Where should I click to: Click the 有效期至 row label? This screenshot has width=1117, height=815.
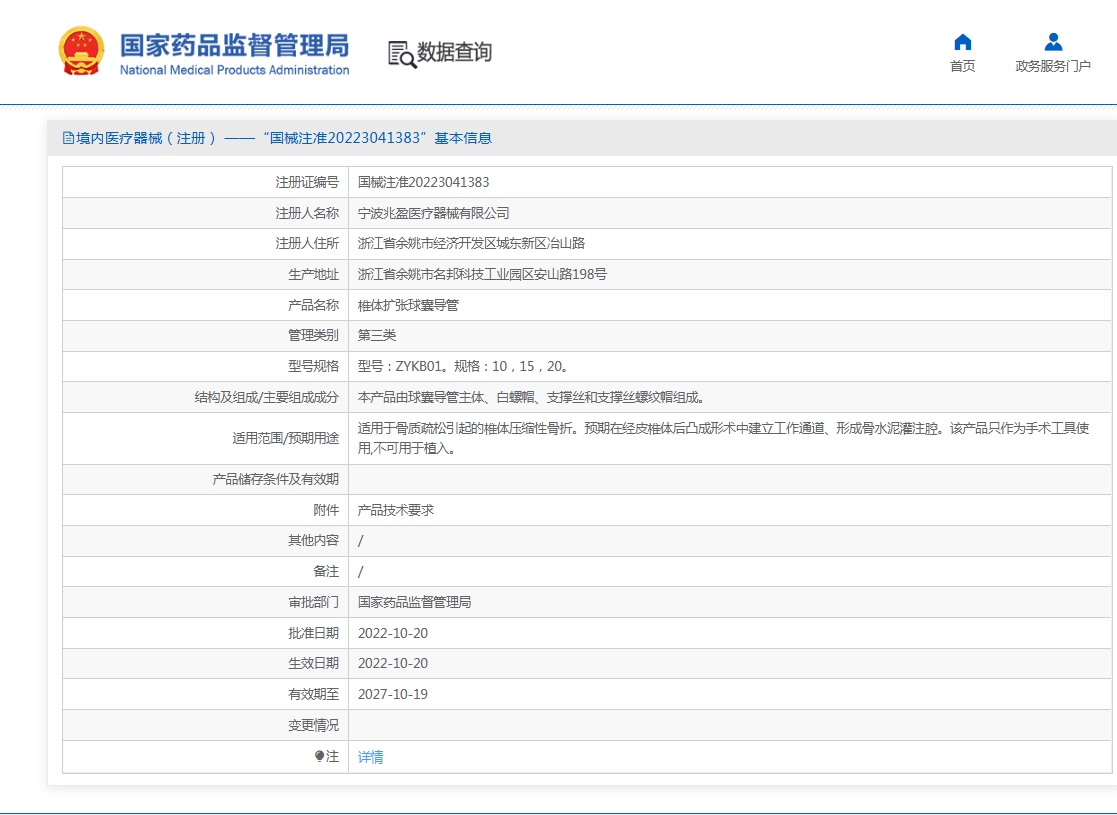tap(313, 695)
